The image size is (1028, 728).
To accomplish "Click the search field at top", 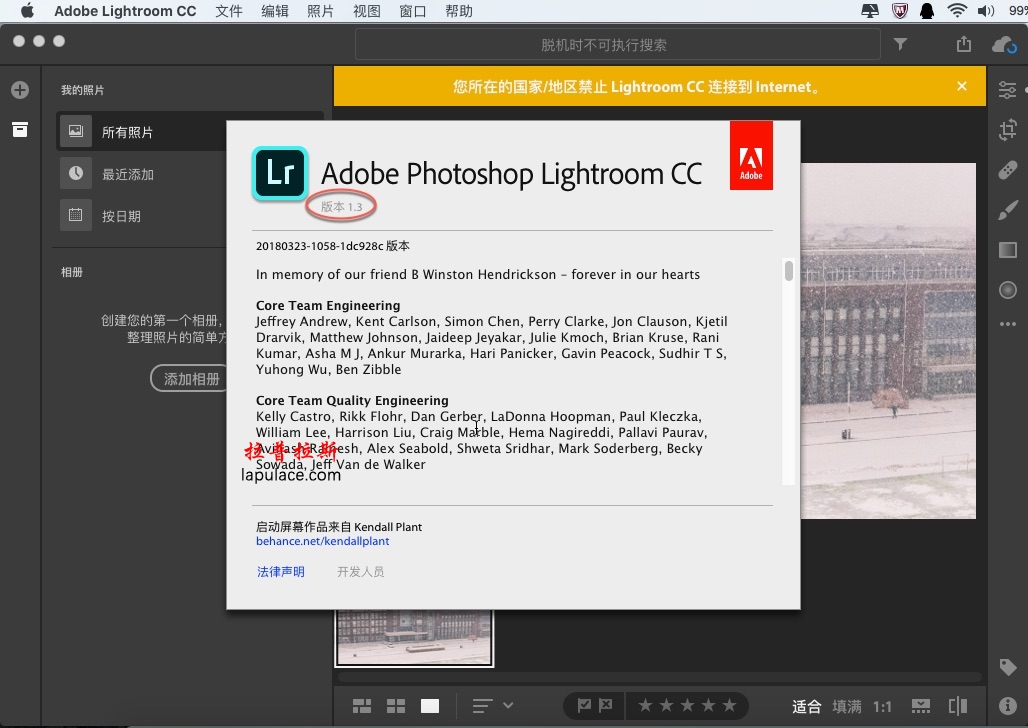I will (x=617, y=45).
